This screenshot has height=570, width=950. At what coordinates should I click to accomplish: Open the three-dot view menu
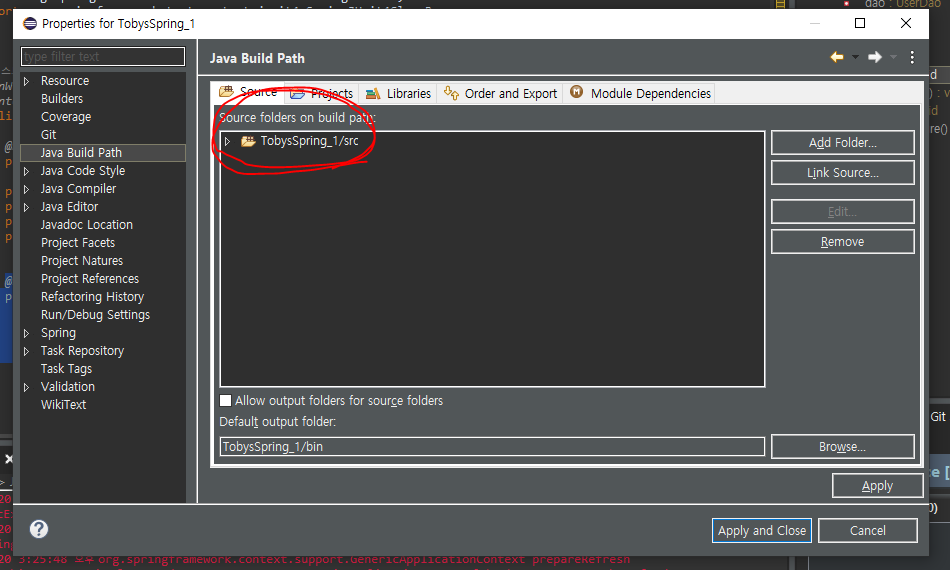tap(912, 57)
